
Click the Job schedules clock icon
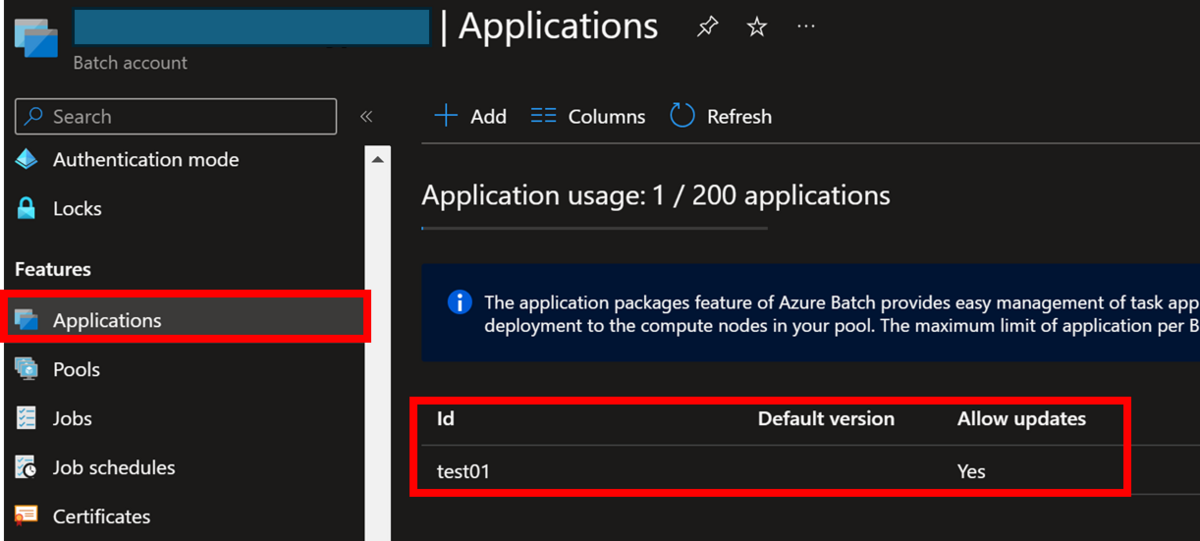(26, 467)
